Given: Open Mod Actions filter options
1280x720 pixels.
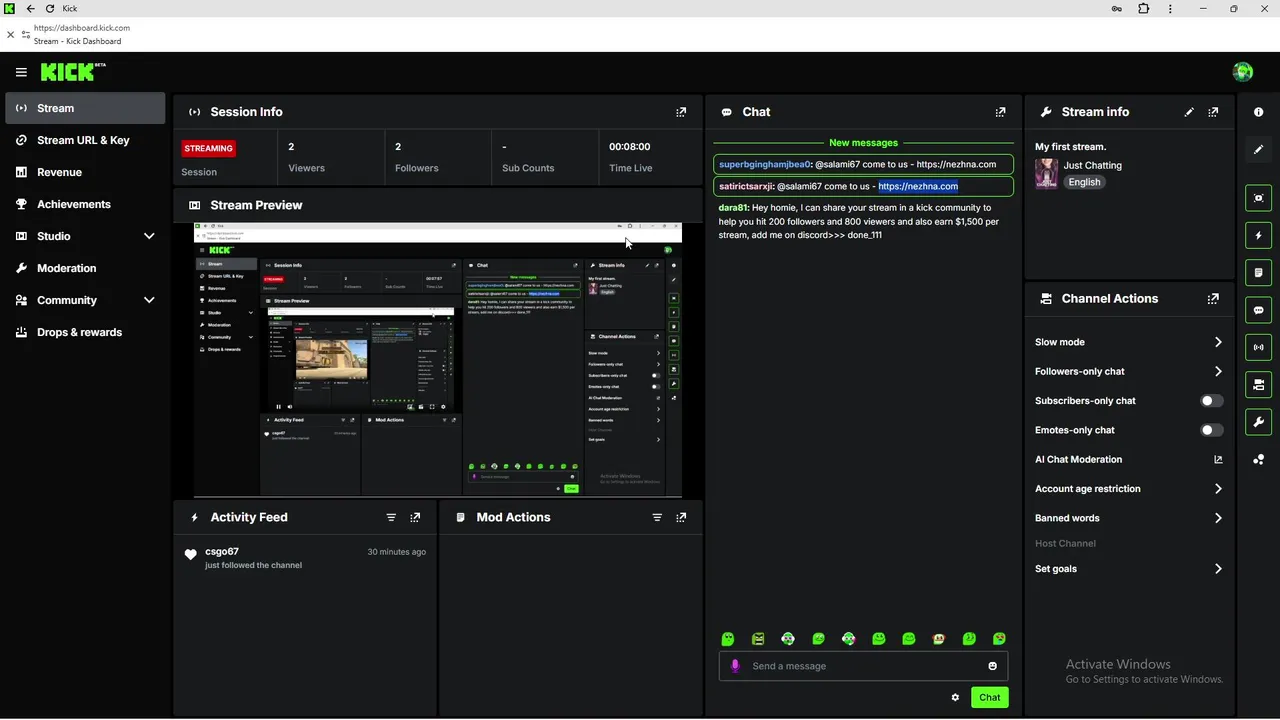Looking at the screenshot, I should coord(657,517).
